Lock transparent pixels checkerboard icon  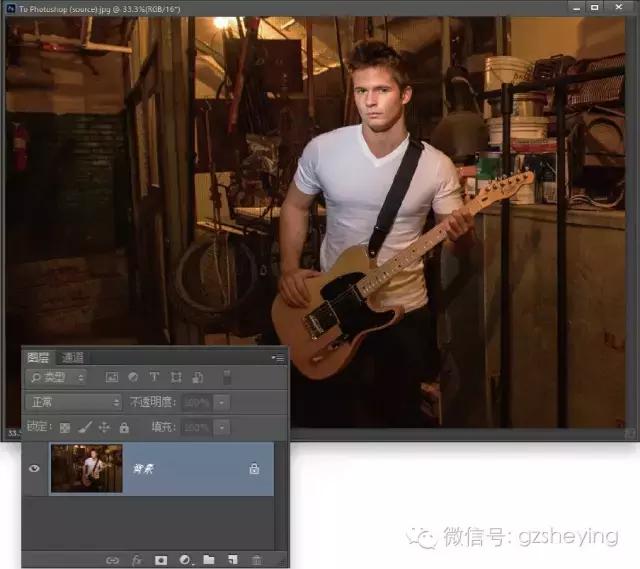point(64,428)
